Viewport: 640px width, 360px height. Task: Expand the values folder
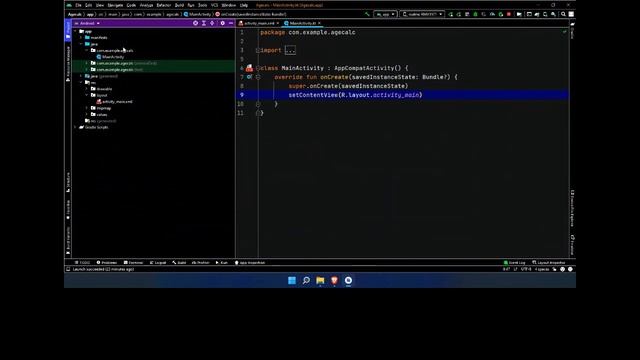tap(87, 114)
